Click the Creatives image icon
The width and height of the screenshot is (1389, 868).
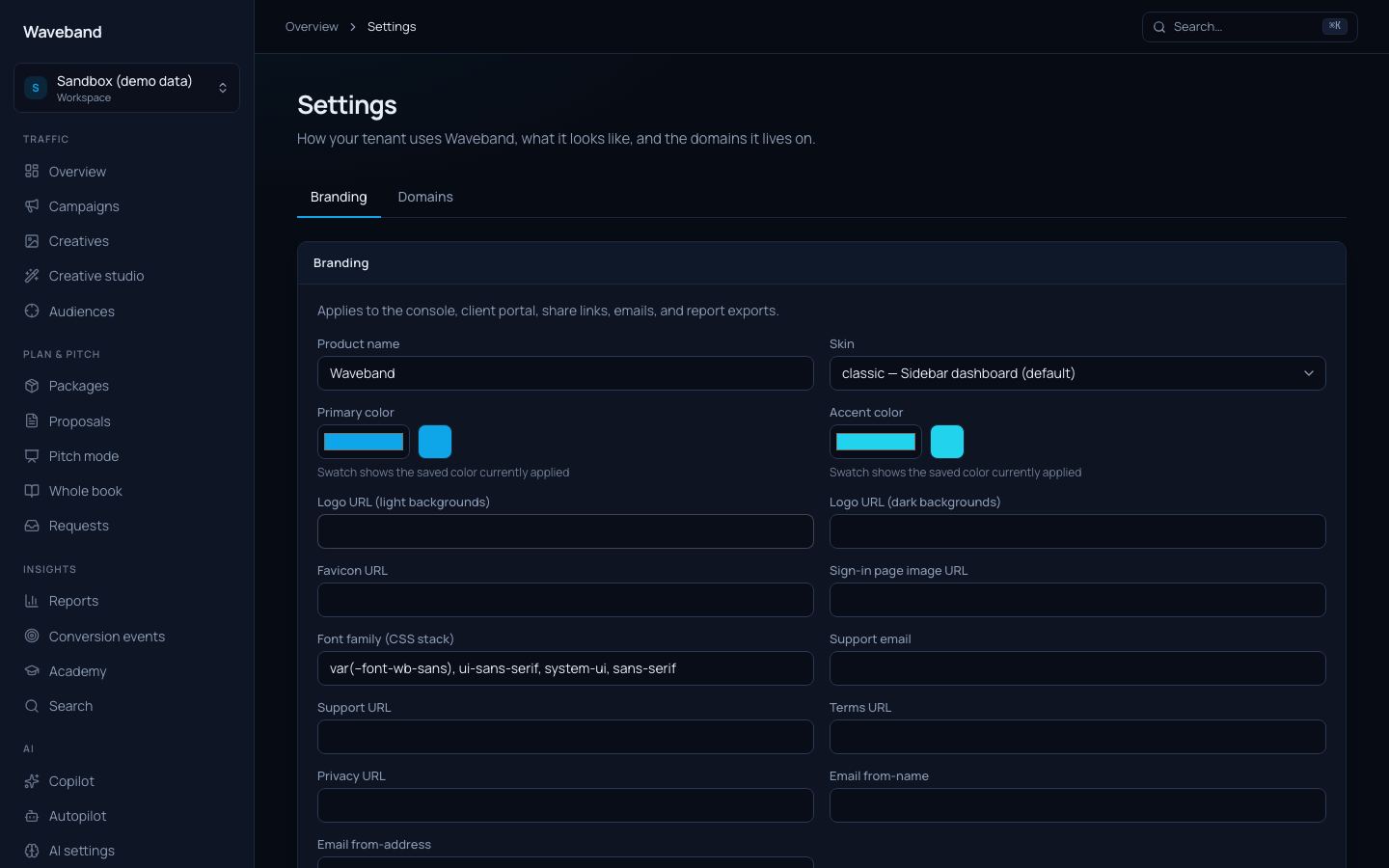pos(32,241)
